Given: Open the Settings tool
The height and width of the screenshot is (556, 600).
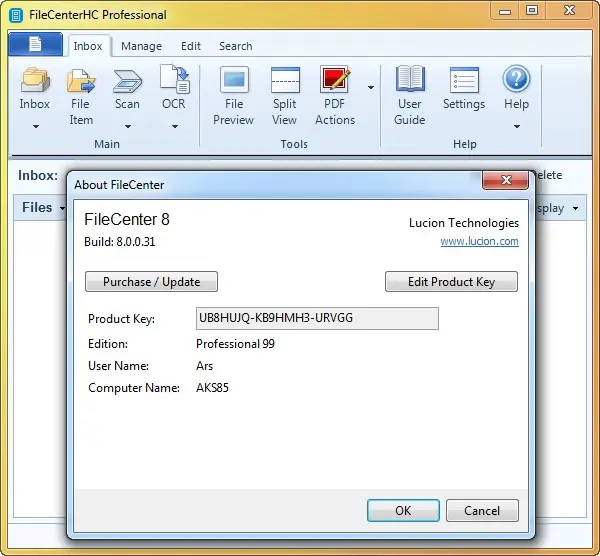Looking at the screenshot, I should 464,89.
